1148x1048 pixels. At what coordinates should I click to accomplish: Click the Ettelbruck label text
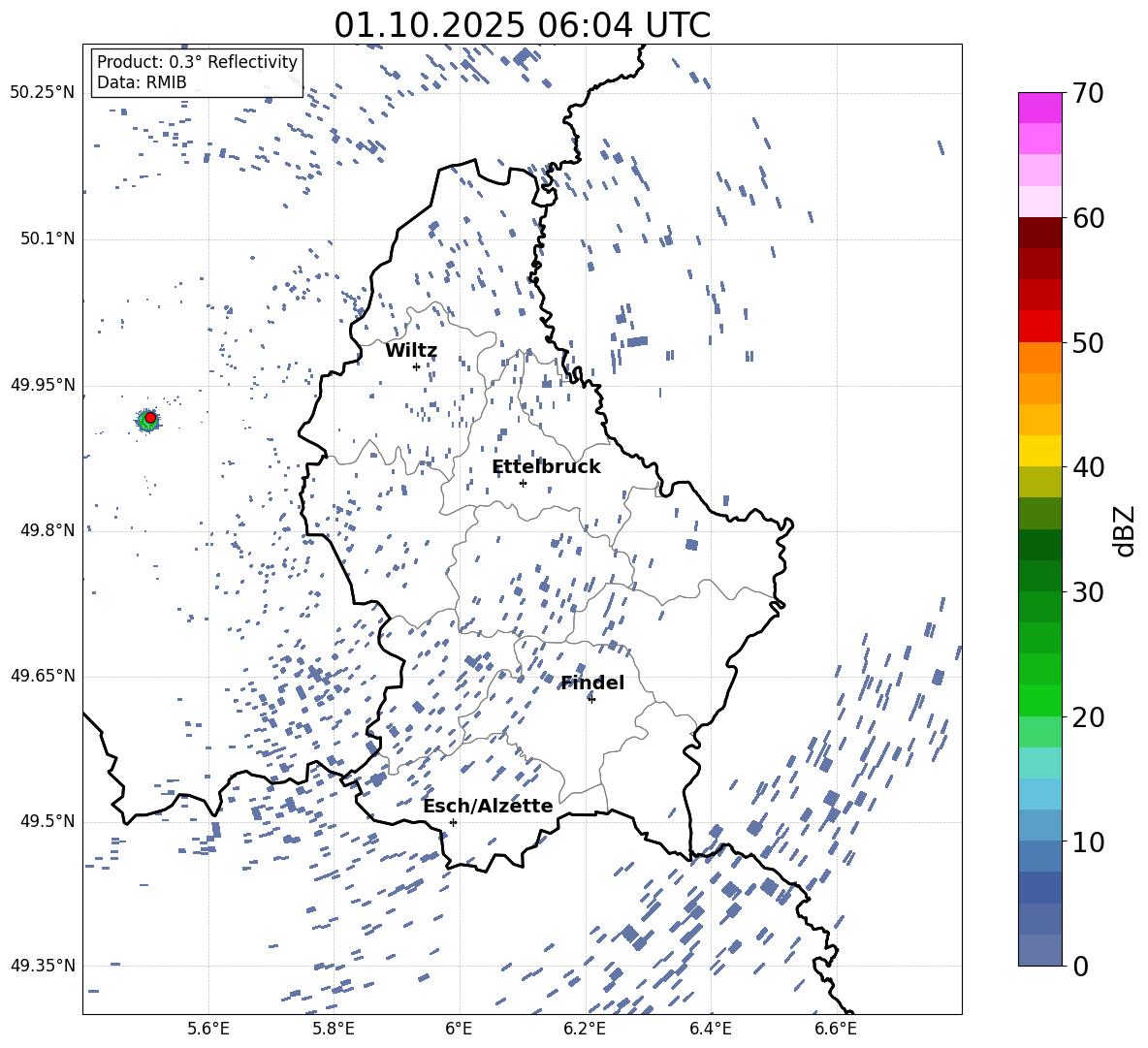[x=546, y=467]
